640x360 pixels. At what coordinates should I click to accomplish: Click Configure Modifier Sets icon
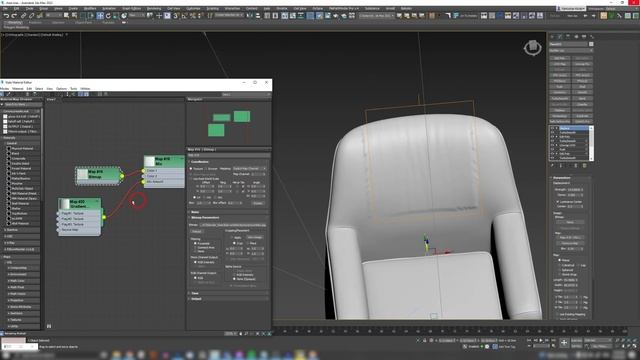(x=584, y=165)
